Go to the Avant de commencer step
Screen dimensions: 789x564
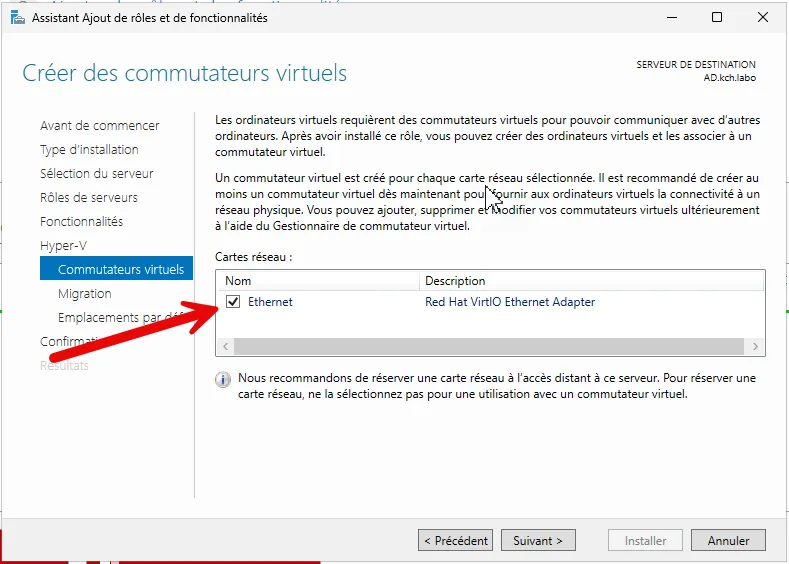point(99,126)
